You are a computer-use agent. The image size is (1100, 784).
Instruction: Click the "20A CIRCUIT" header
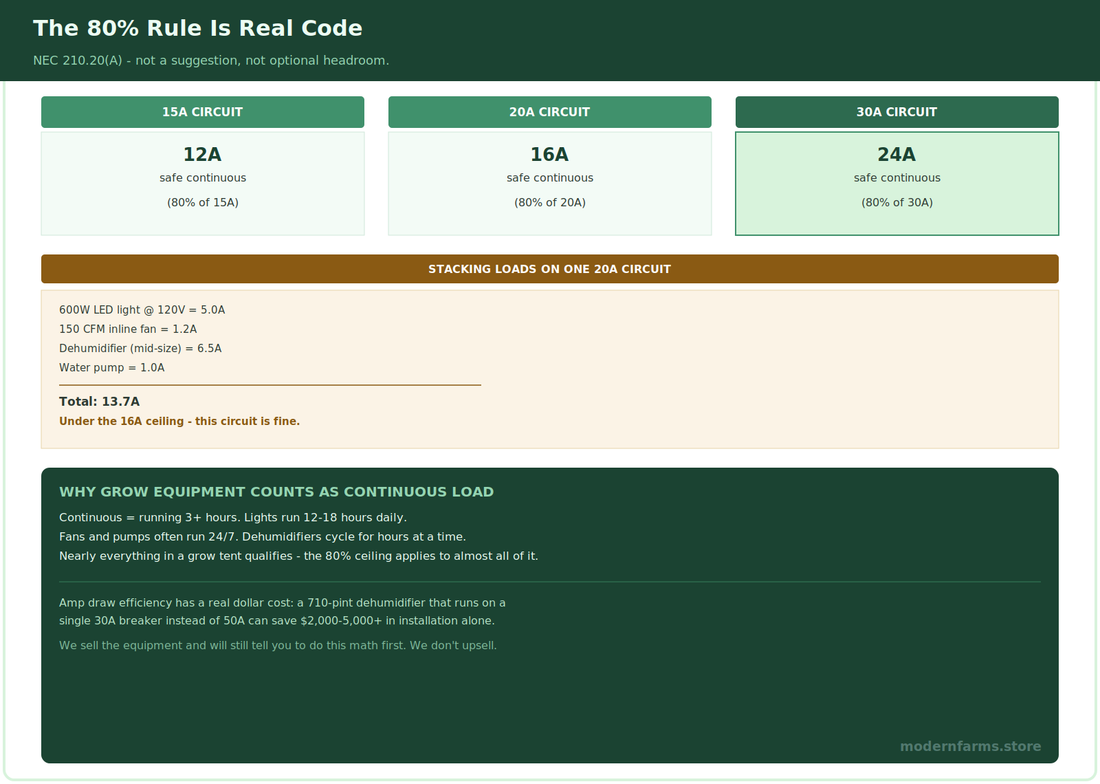(x=550, y=112)
